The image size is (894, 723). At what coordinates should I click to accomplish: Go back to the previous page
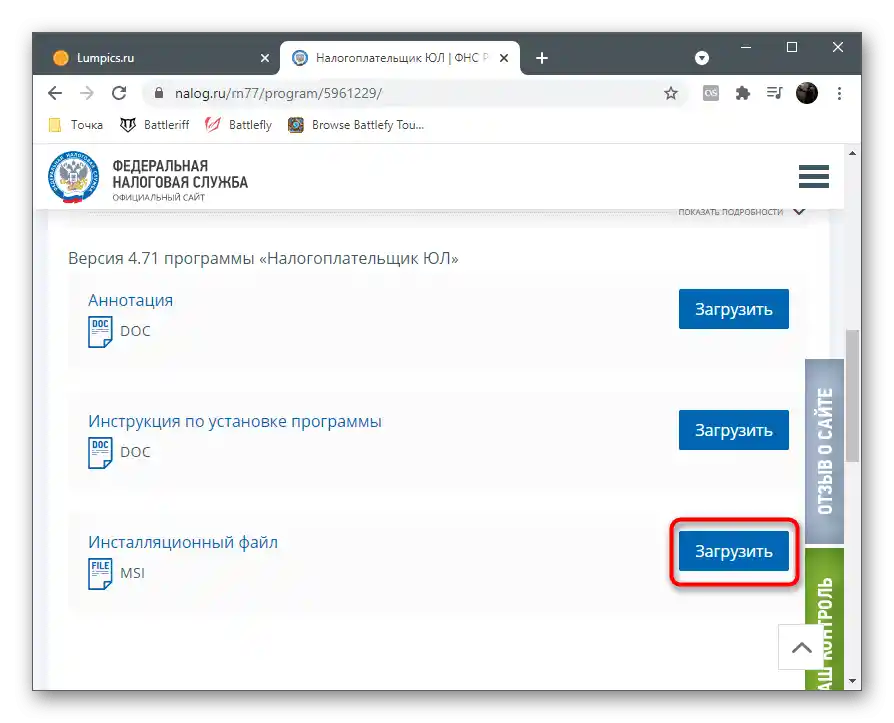[55, 93]
